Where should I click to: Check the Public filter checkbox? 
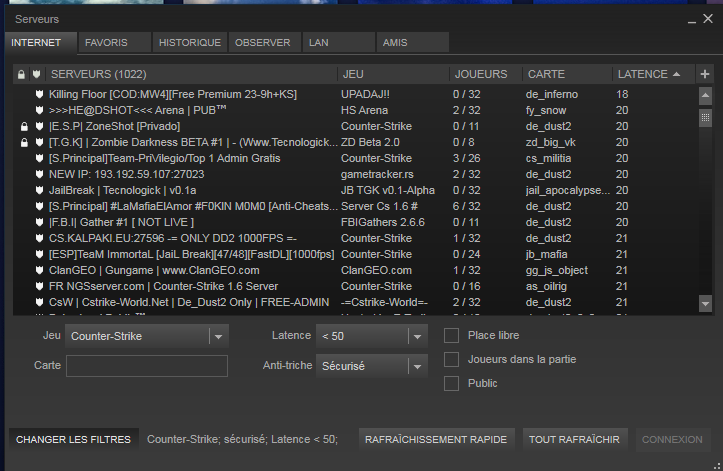451,383
